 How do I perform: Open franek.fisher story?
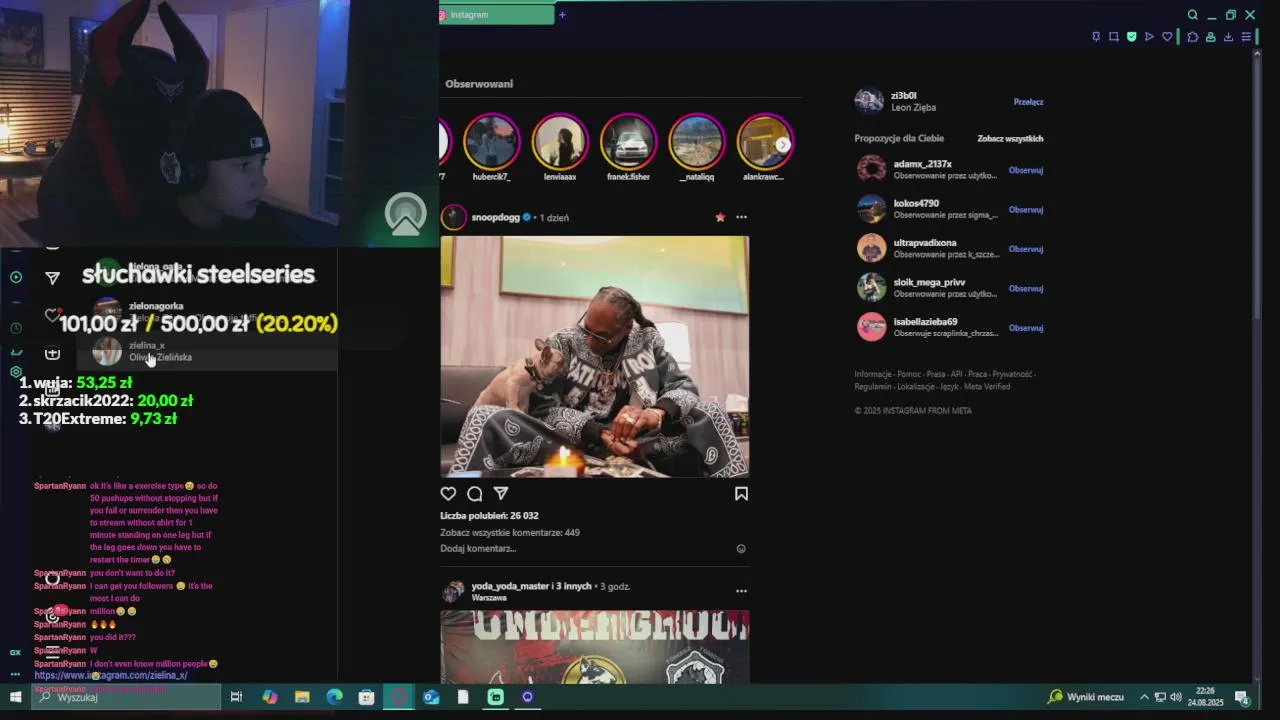(x=628, y=148)
